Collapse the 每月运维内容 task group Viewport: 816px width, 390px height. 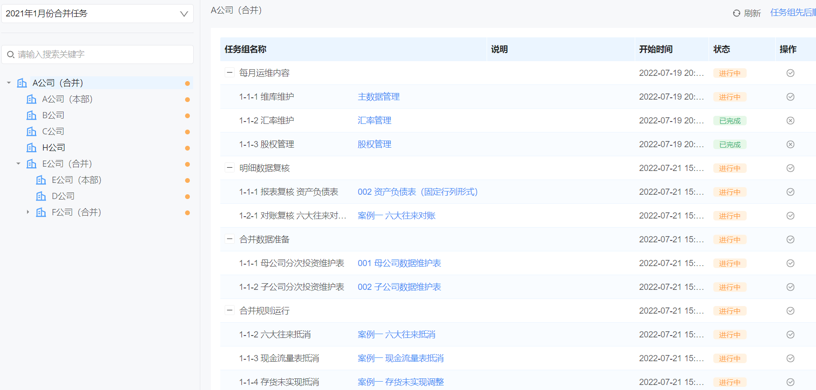(229, 73)
